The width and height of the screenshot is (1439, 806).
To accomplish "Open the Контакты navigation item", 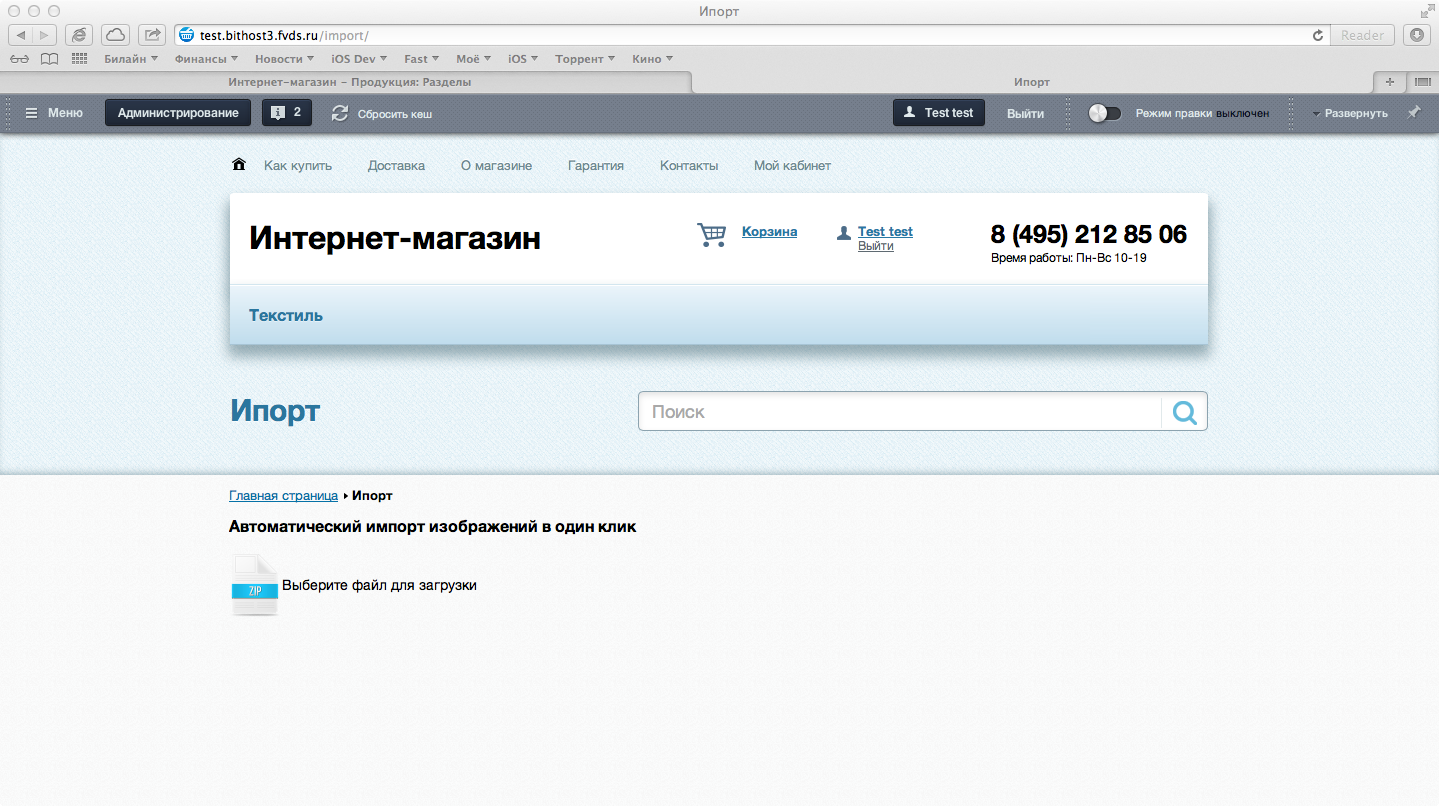I will (x=688, y=165).
